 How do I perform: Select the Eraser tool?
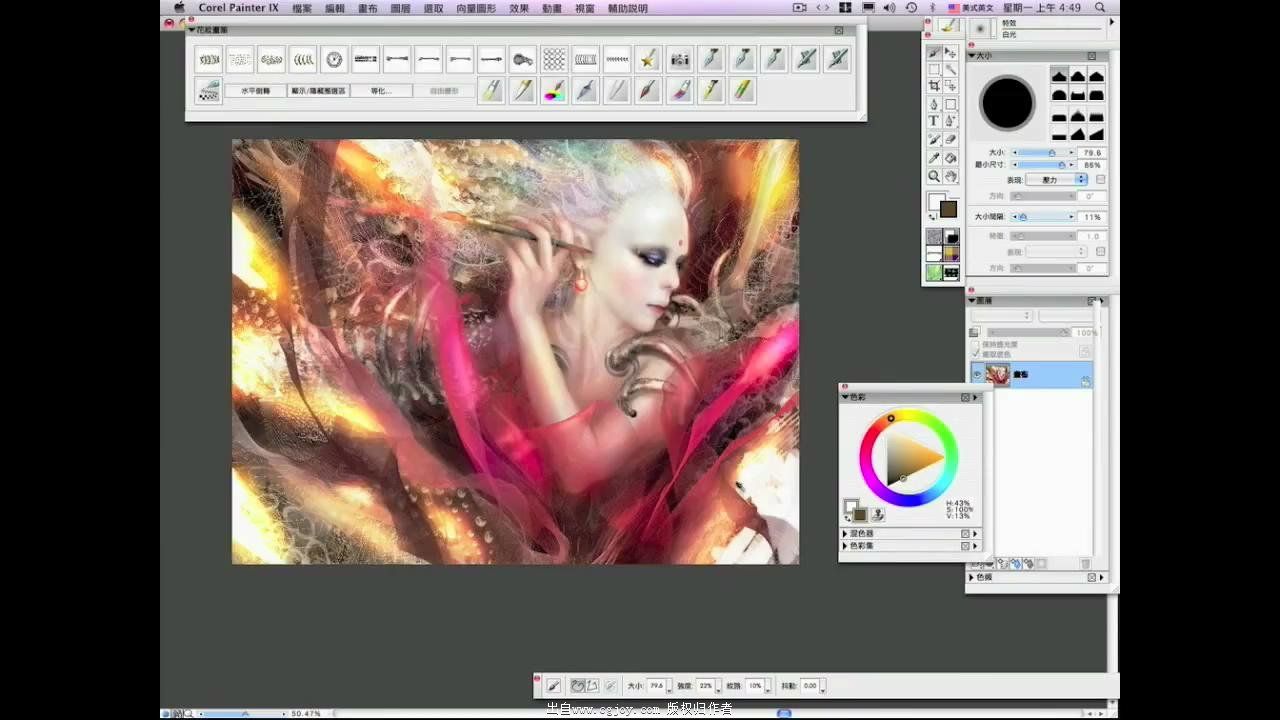pyautogui.click(x=951, y=139)
